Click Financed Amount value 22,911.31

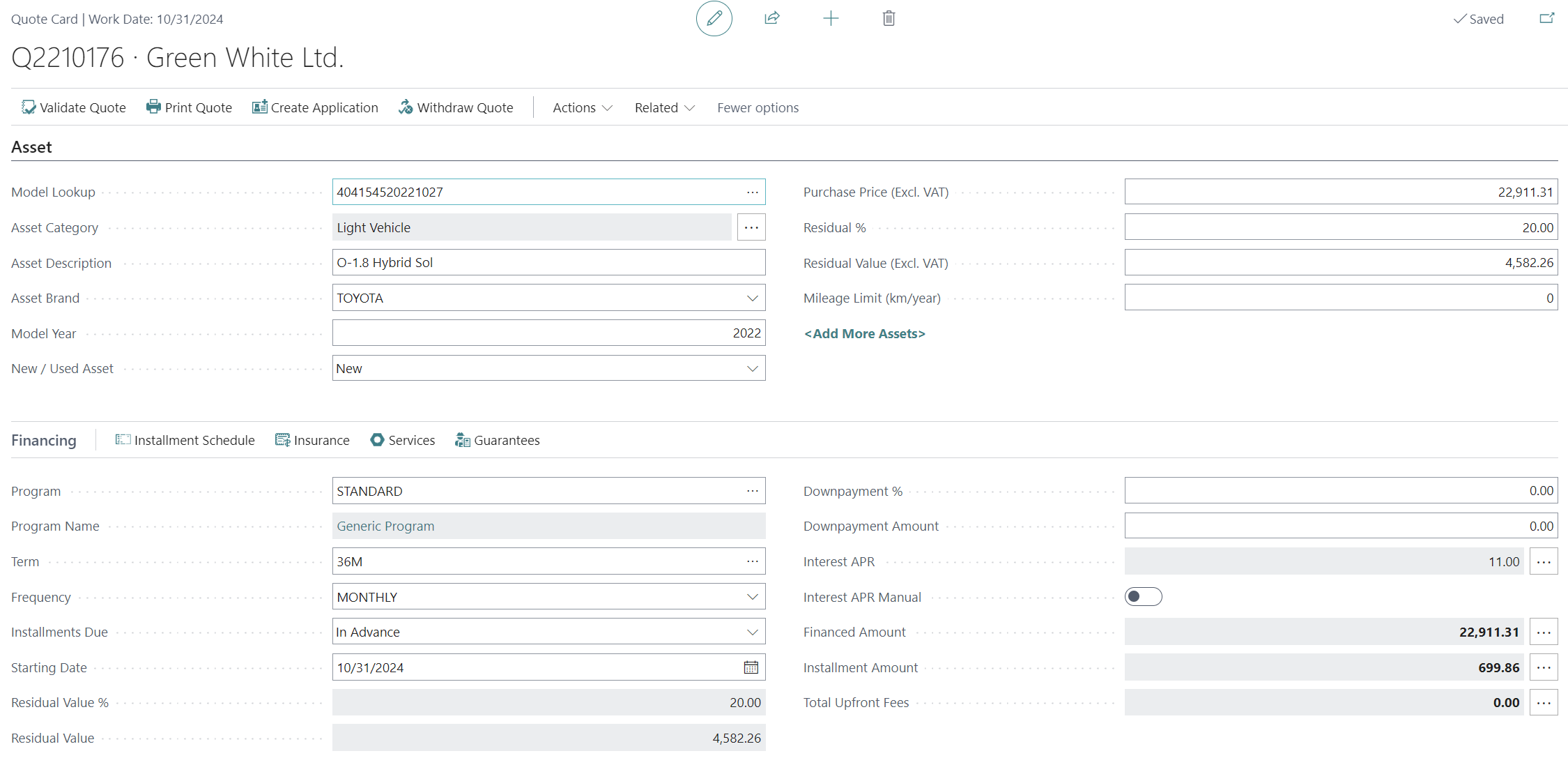coord(1489,632)
